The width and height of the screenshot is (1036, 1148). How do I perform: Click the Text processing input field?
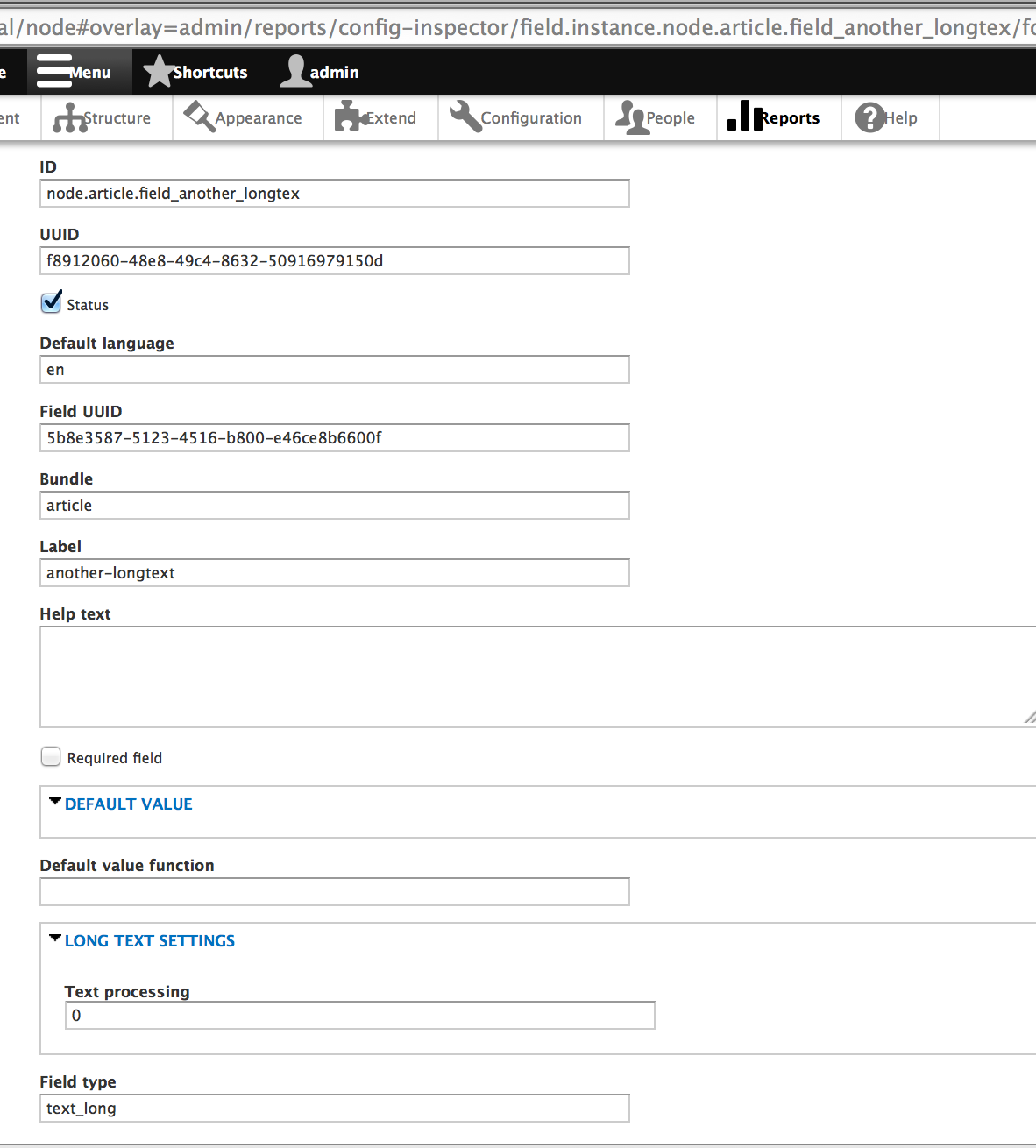click(360, 1016)
